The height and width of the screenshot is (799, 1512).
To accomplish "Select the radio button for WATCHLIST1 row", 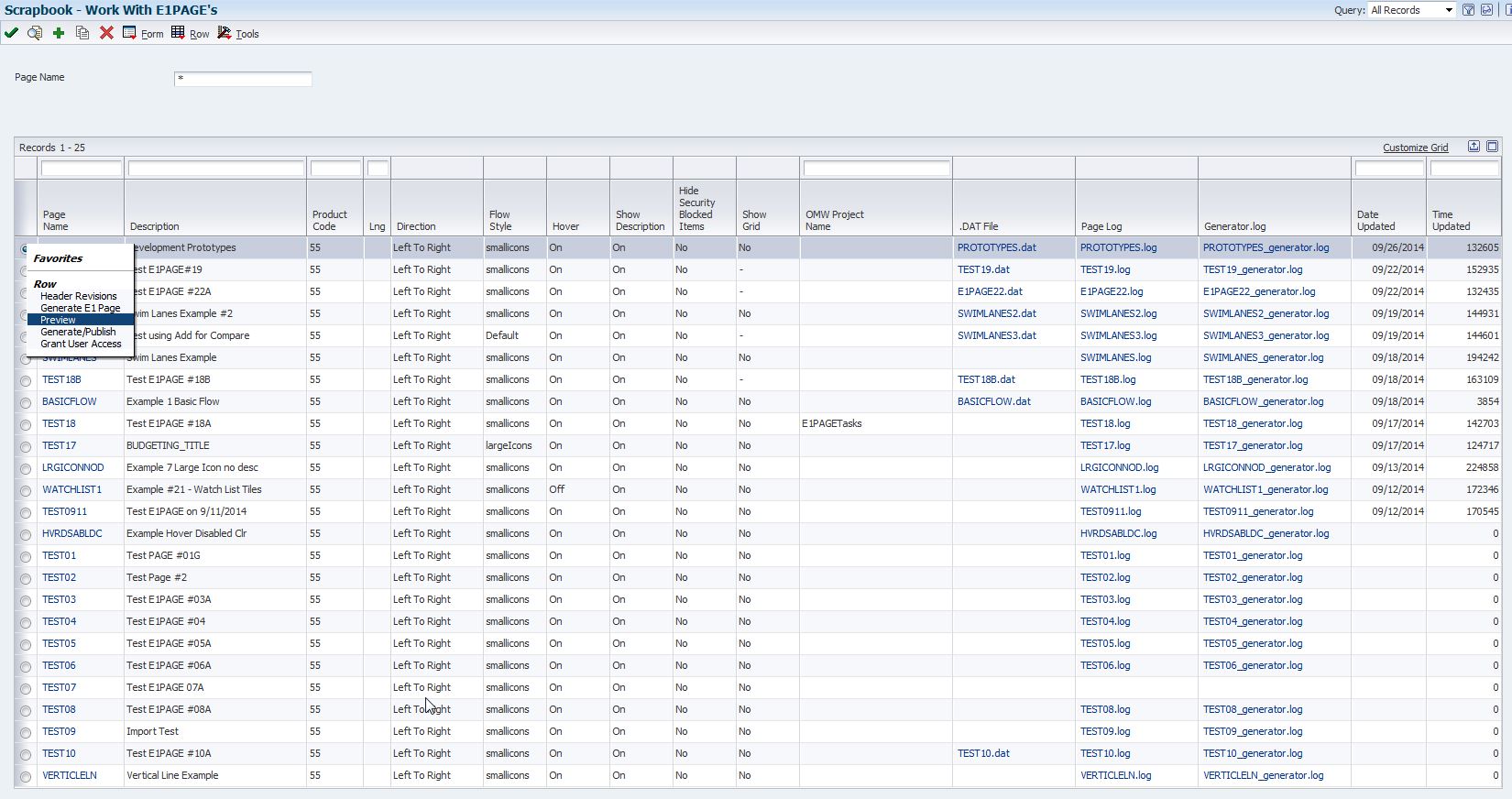I will (26, 490).
